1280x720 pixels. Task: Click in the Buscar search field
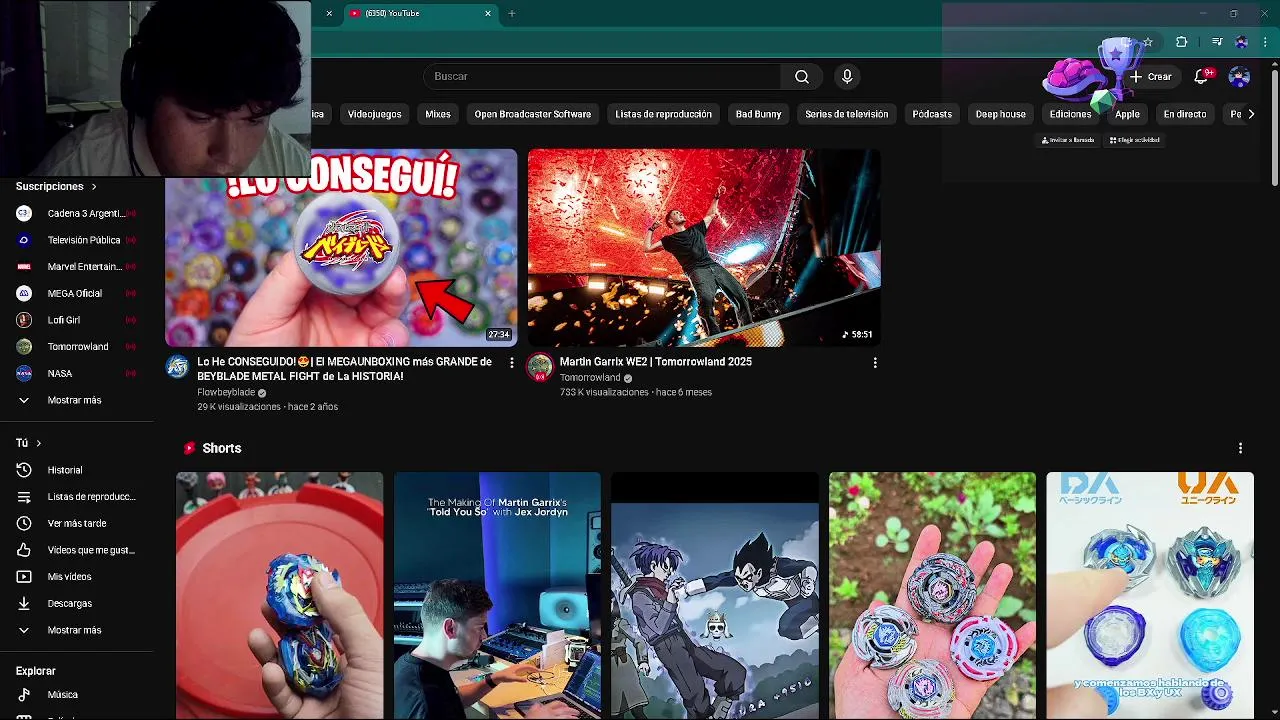(x=602, y=77)
